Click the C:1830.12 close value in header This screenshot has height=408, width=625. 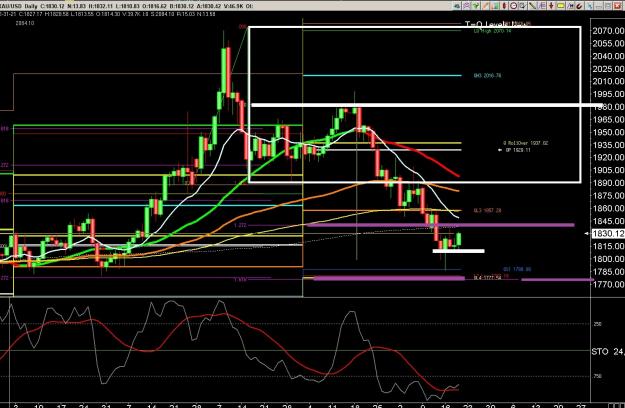click(53, 6)
